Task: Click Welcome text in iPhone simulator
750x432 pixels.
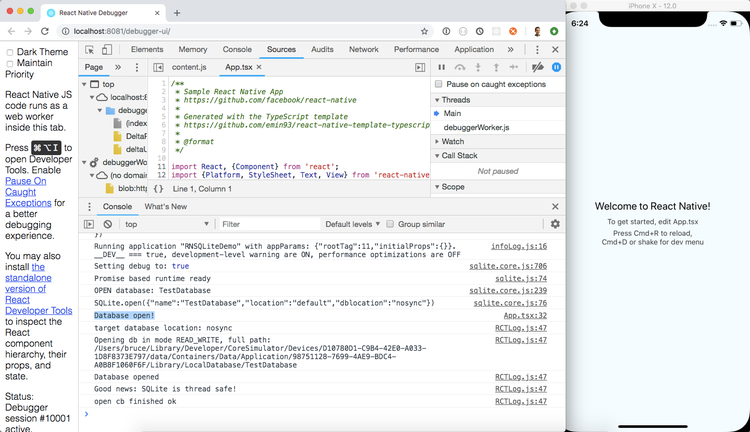Action: click(x=652, y=206)
